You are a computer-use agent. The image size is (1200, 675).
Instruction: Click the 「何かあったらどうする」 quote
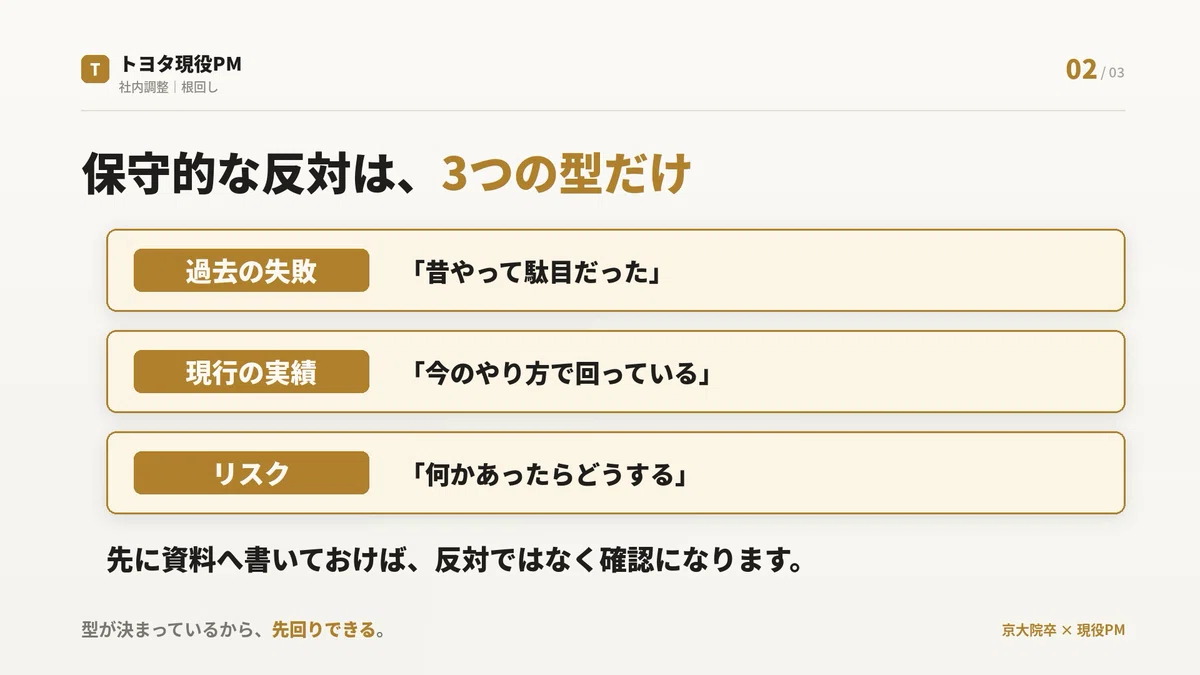coord(548,474)
